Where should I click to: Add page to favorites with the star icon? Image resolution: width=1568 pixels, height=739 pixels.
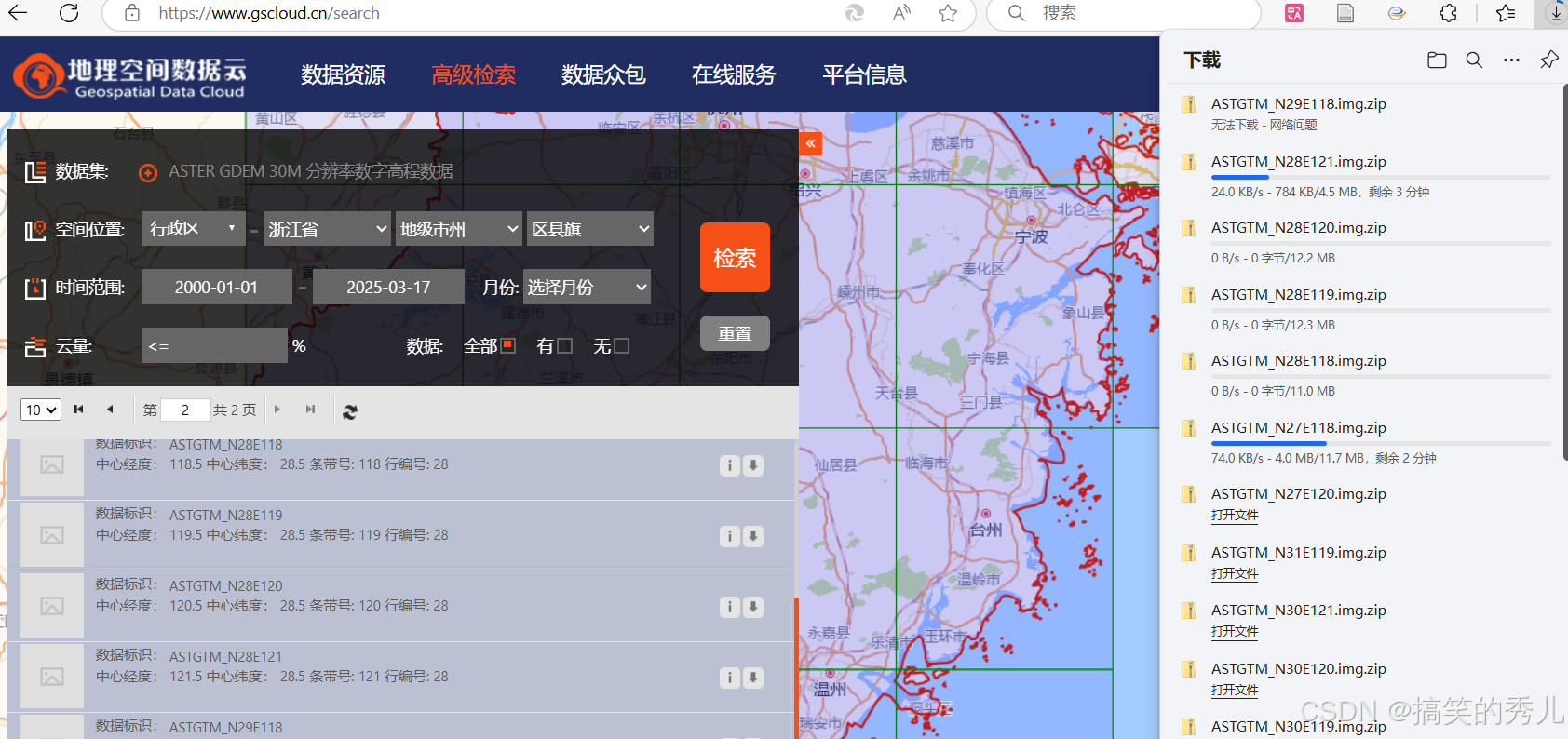(948, 13)
